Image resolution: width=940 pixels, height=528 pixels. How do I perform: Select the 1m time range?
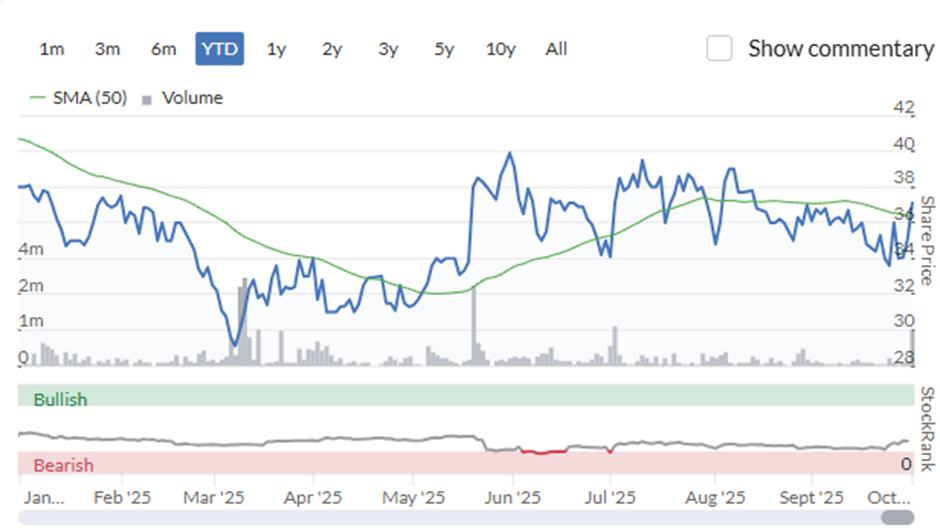point(52,49)
